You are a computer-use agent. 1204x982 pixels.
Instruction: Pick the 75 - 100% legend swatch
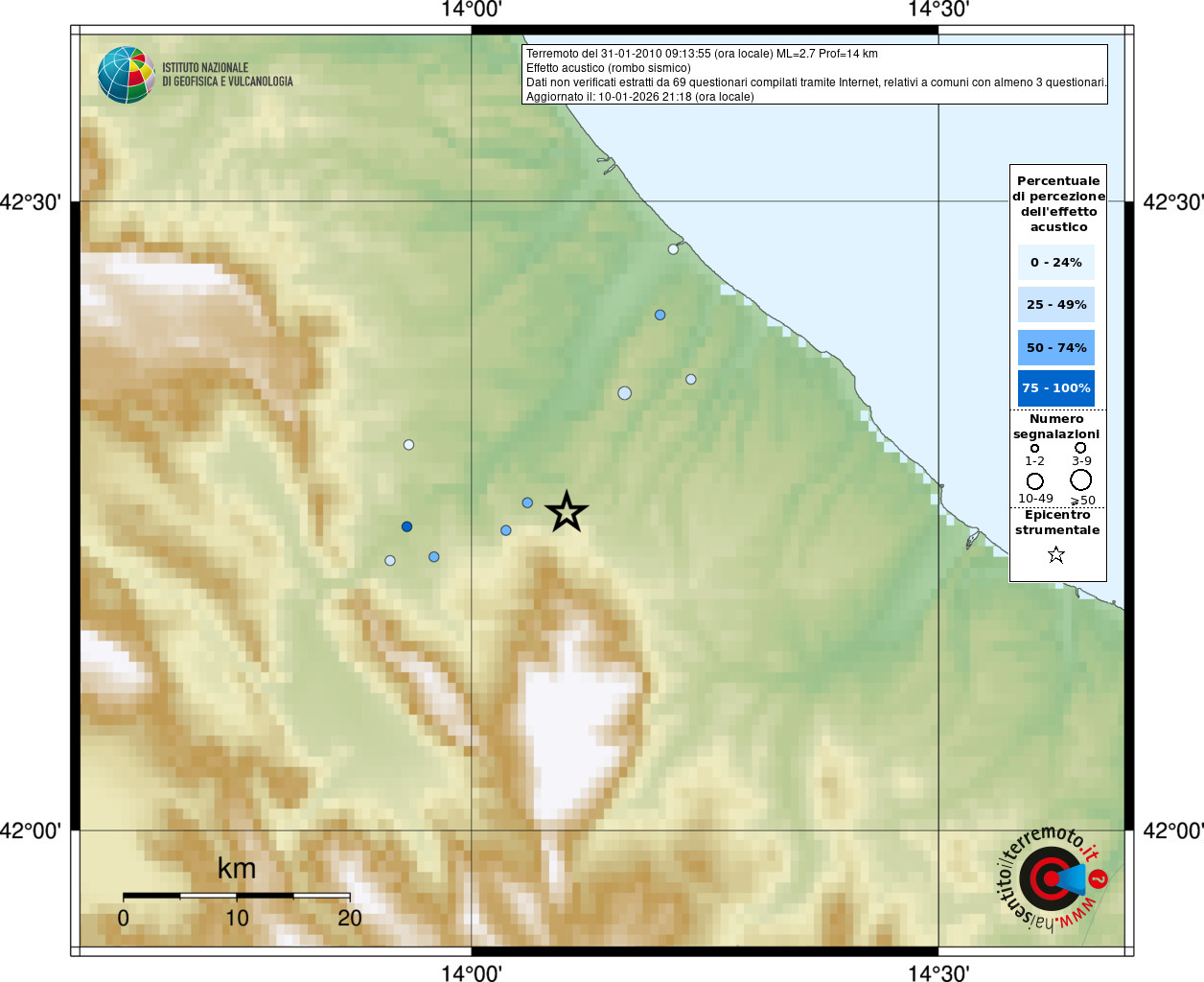pos(1055,388)
